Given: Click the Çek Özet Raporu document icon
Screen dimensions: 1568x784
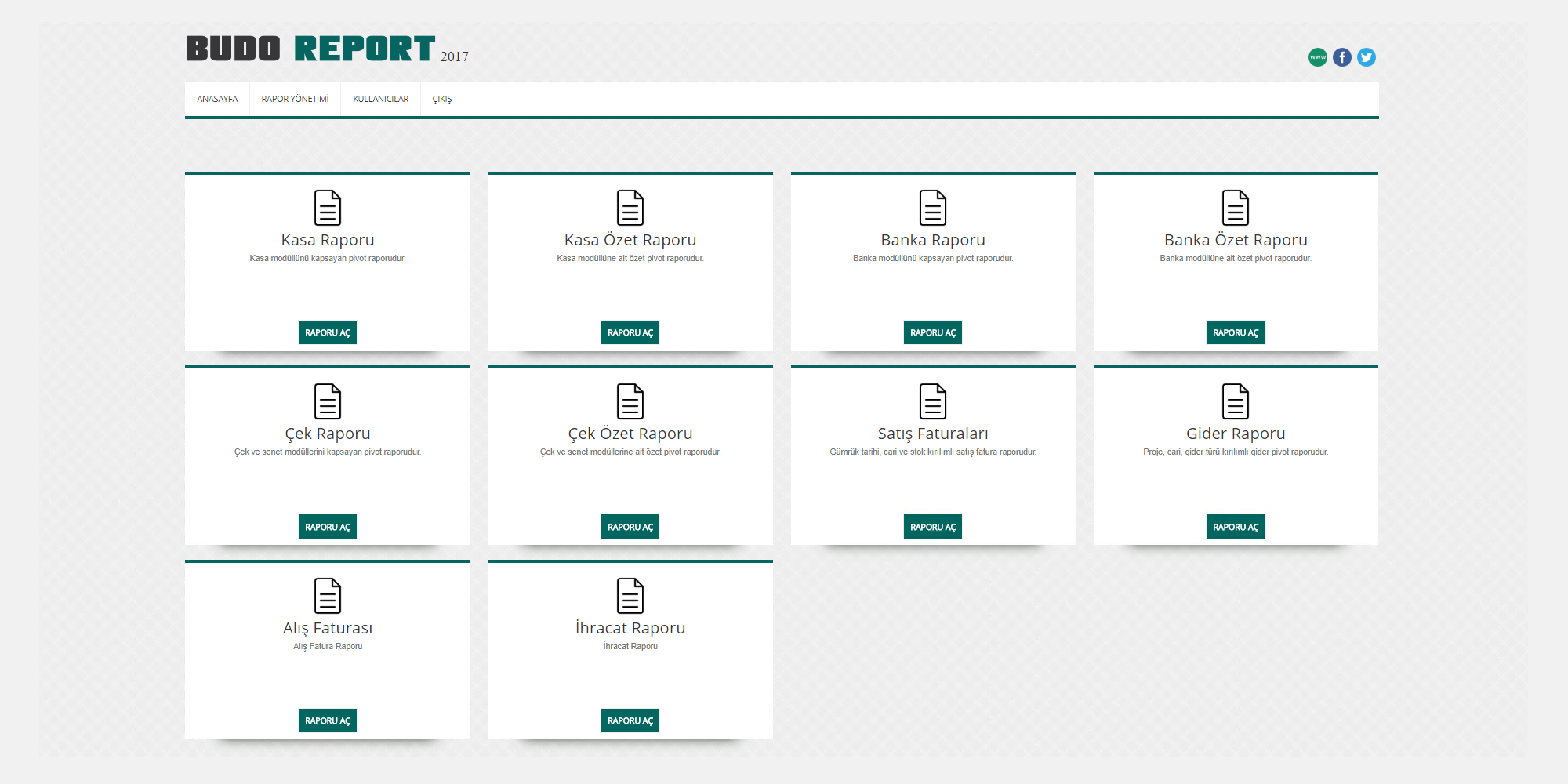Looking at the screenshot, I should [630, 401].
